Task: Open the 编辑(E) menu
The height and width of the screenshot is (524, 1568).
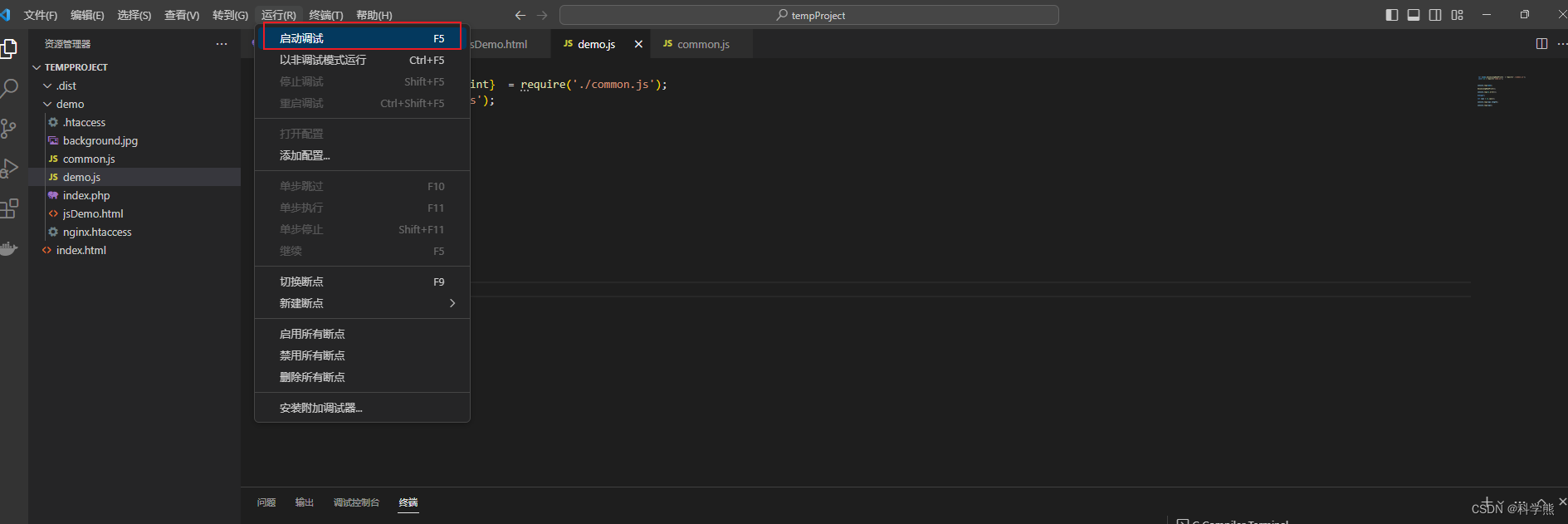Action: point(87,15)
